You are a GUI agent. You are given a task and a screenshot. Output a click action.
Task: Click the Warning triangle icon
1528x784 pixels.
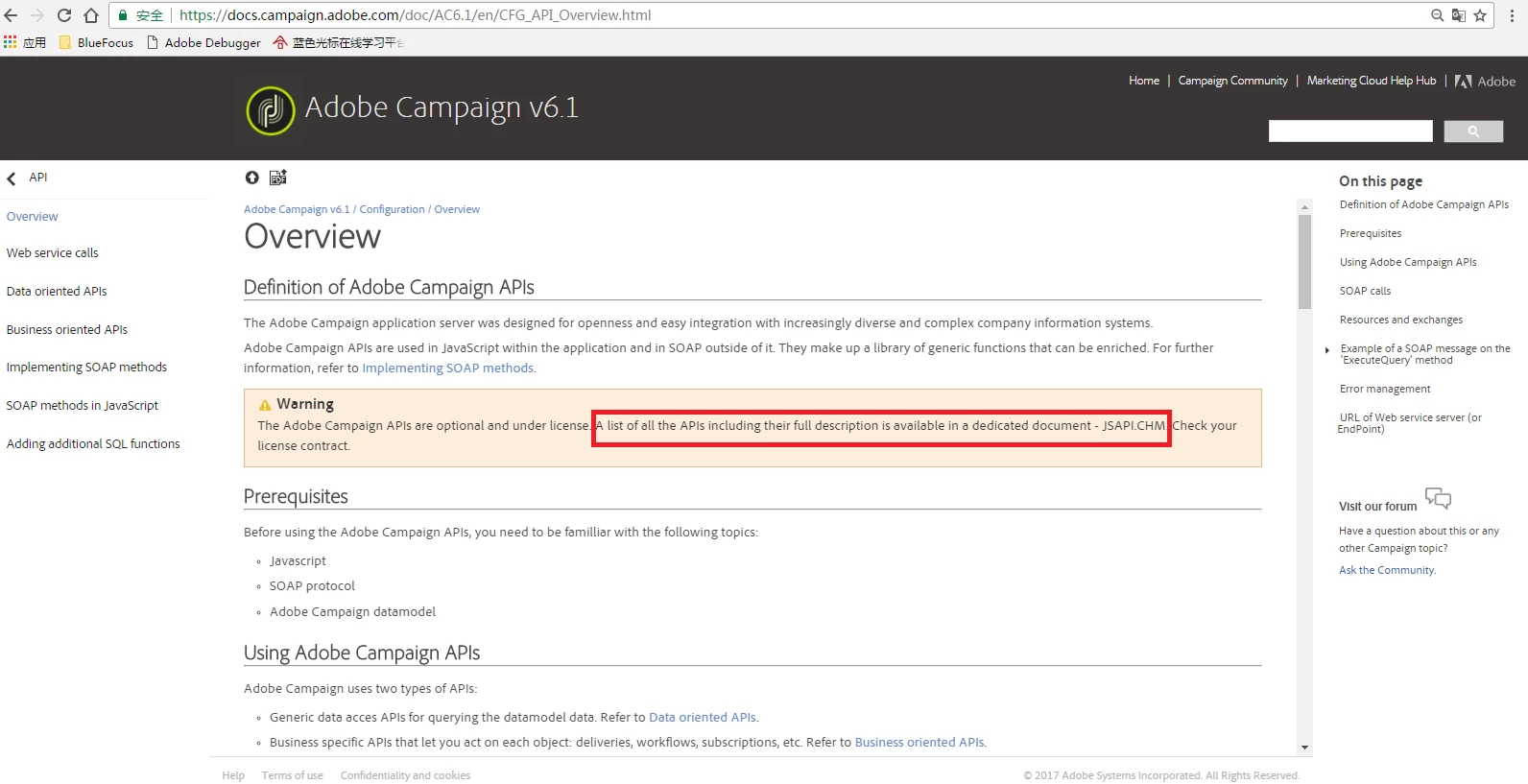coord(265,405)
